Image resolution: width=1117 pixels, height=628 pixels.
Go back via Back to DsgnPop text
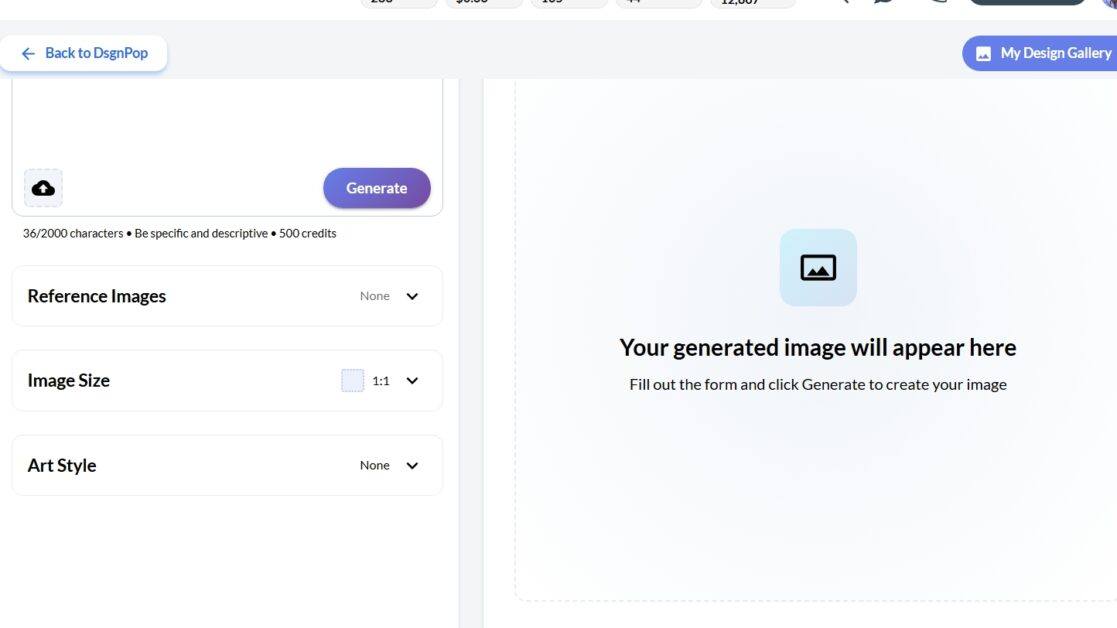click(96, 54)
